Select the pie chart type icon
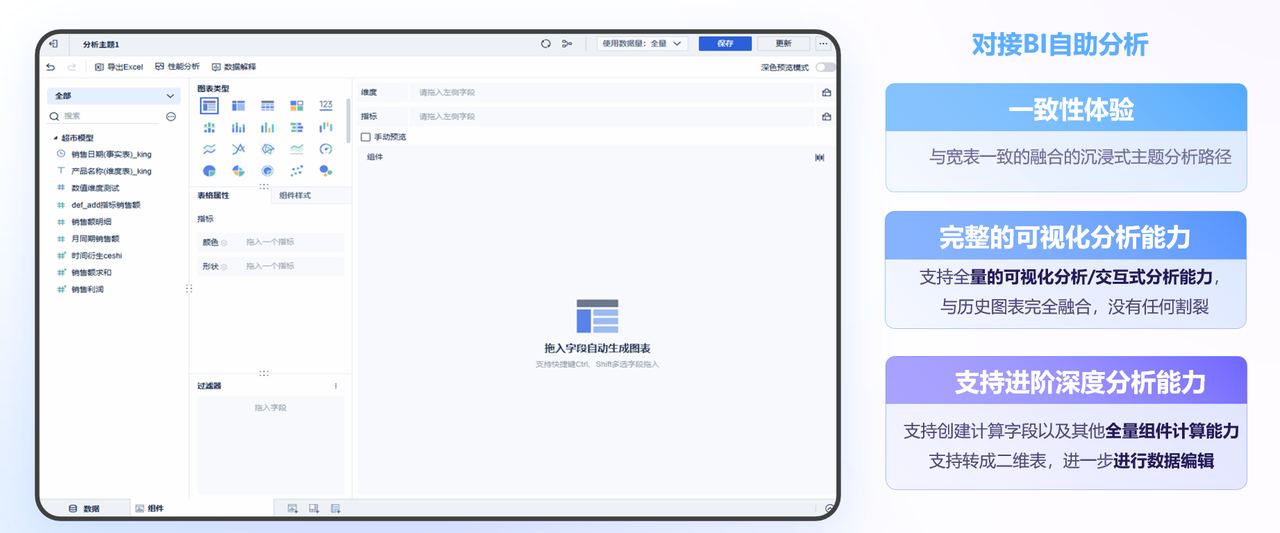Screen dimensions: 1280x533 point(210,171)
